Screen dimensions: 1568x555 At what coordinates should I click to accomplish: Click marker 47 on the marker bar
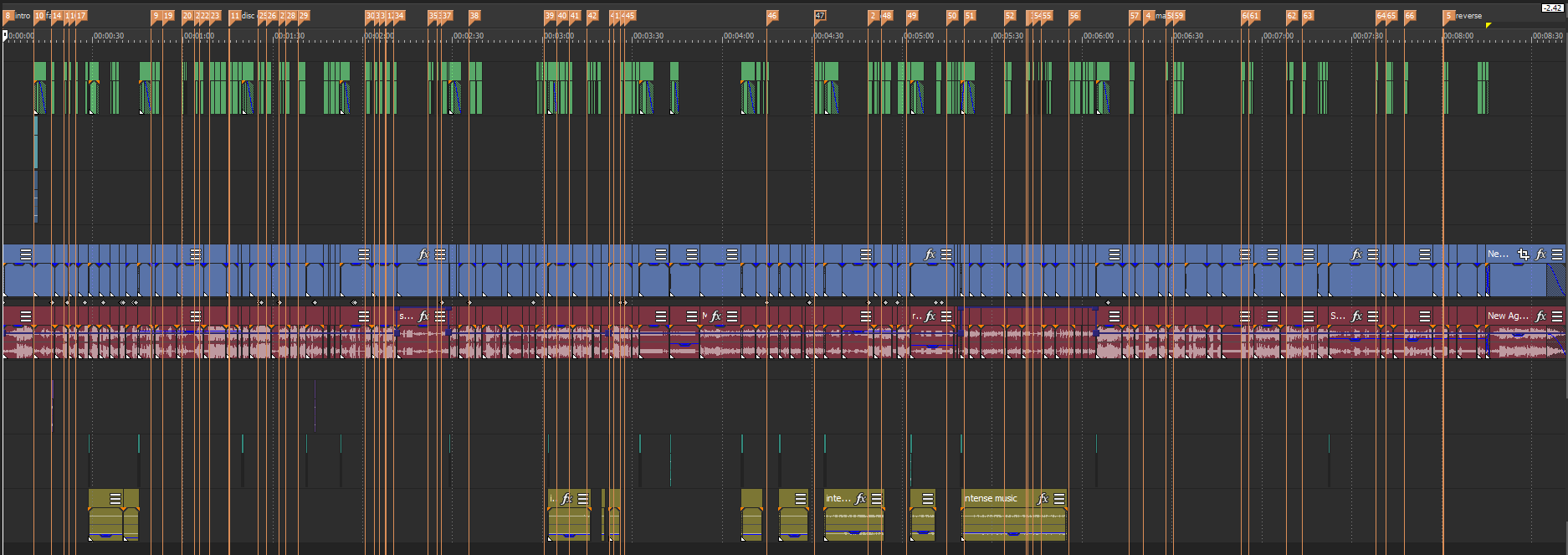(x=820, y=16)
